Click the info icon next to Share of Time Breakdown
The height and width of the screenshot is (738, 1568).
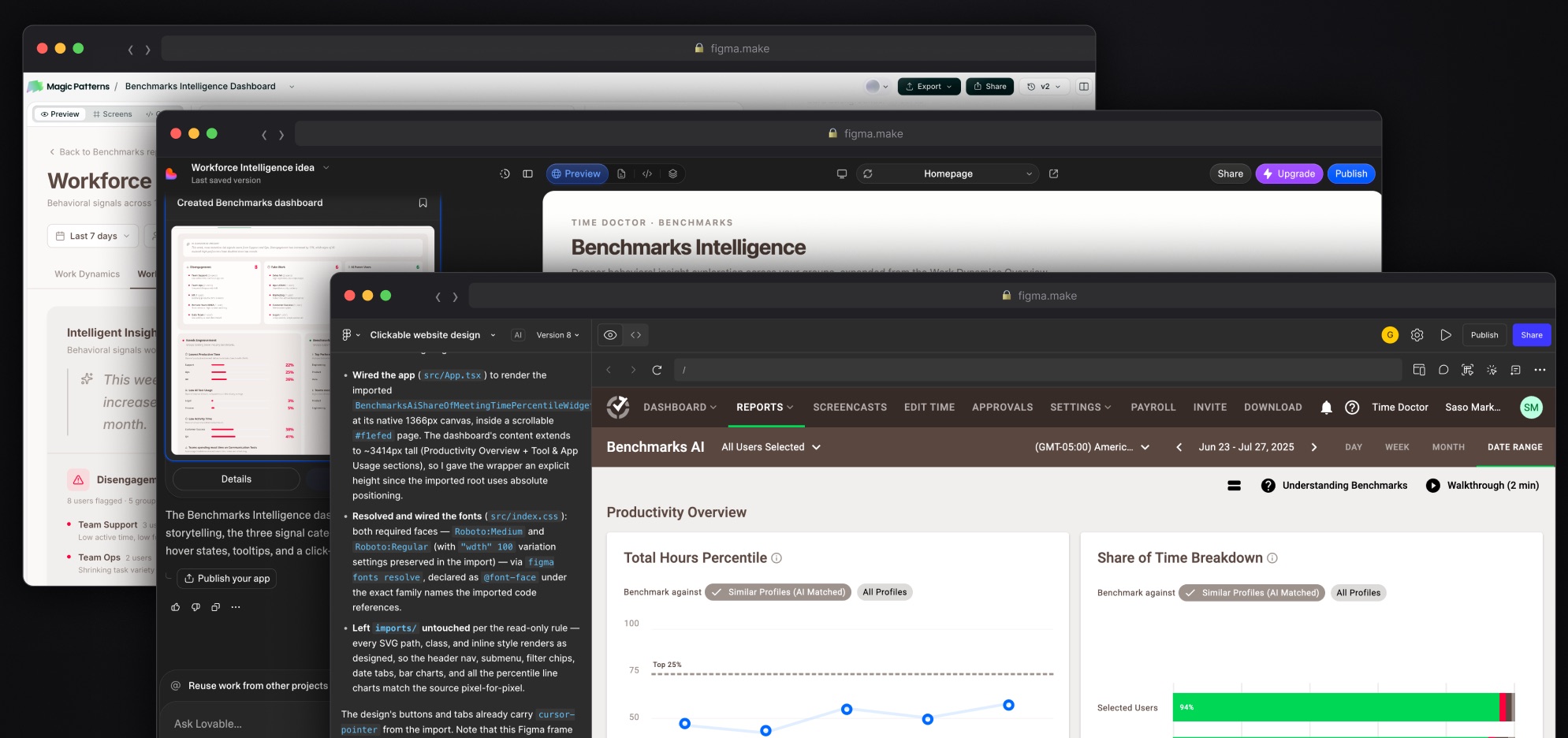(x=1272, y=558)
